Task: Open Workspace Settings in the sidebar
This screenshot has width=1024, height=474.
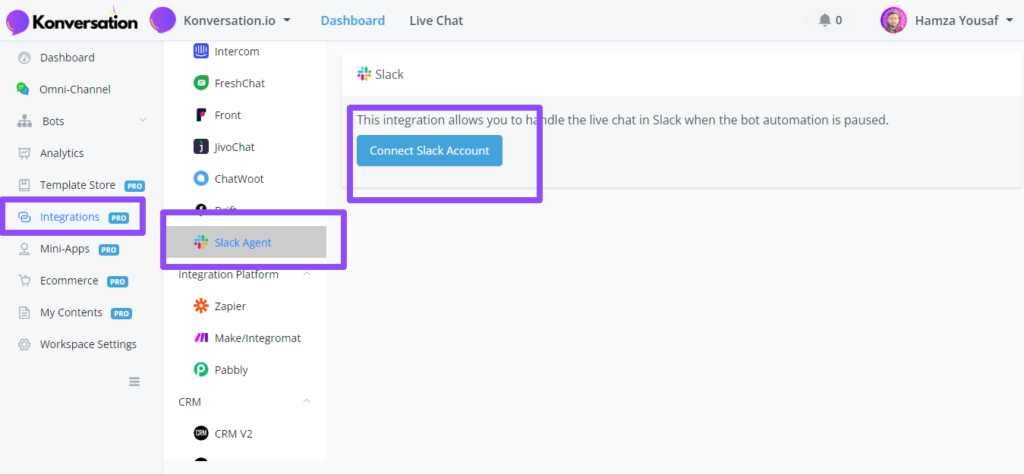Action: click(x=88, y=345)
